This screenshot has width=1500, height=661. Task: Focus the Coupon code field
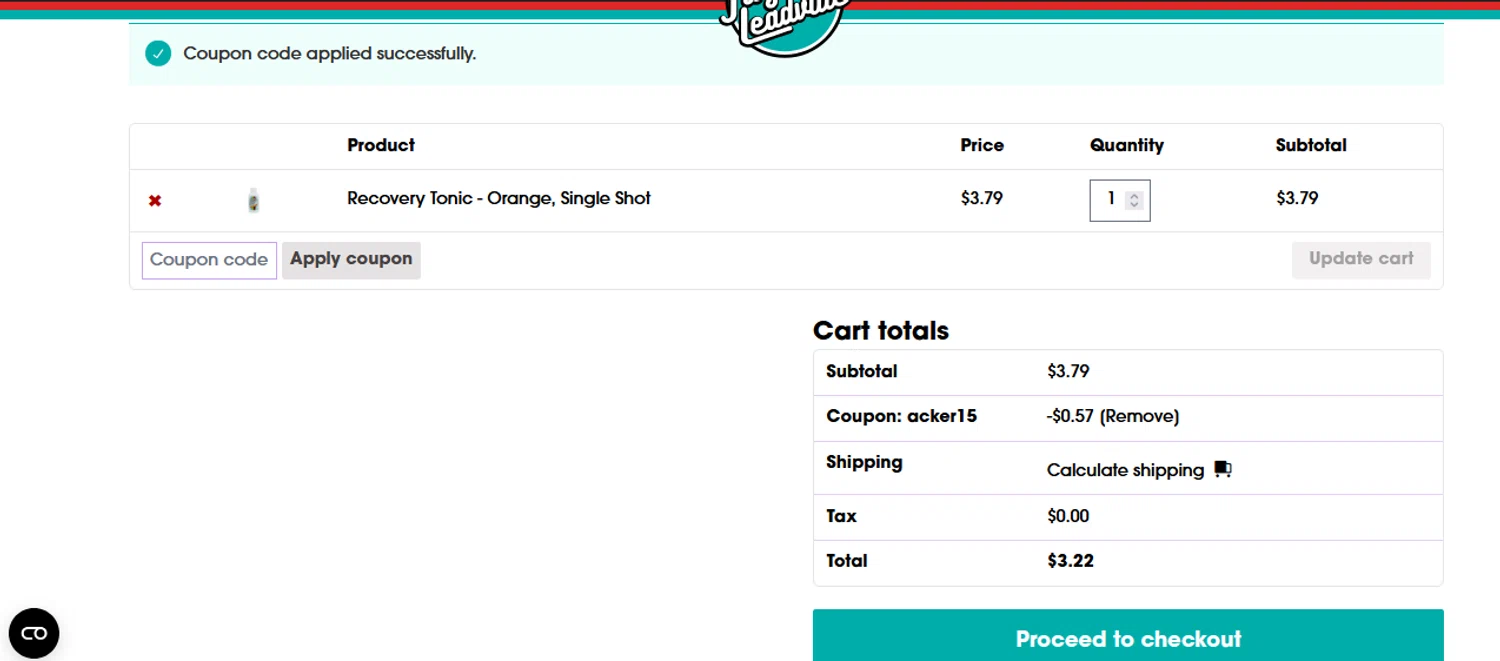pyautogui.click(x=209, y=260)
